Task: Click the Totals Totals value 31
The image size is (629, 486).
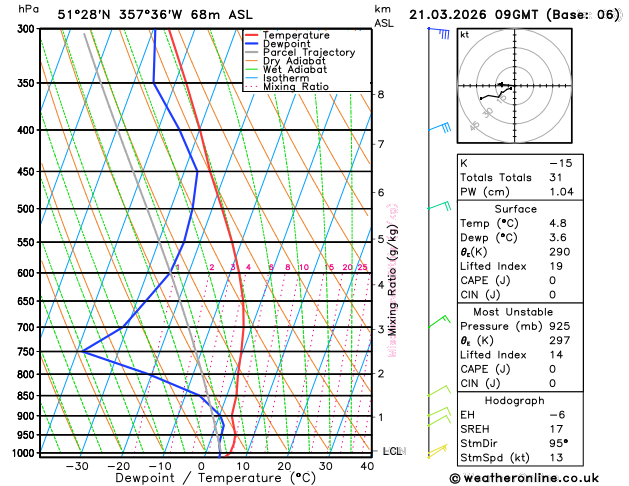Action: click(x=556, y=178)
